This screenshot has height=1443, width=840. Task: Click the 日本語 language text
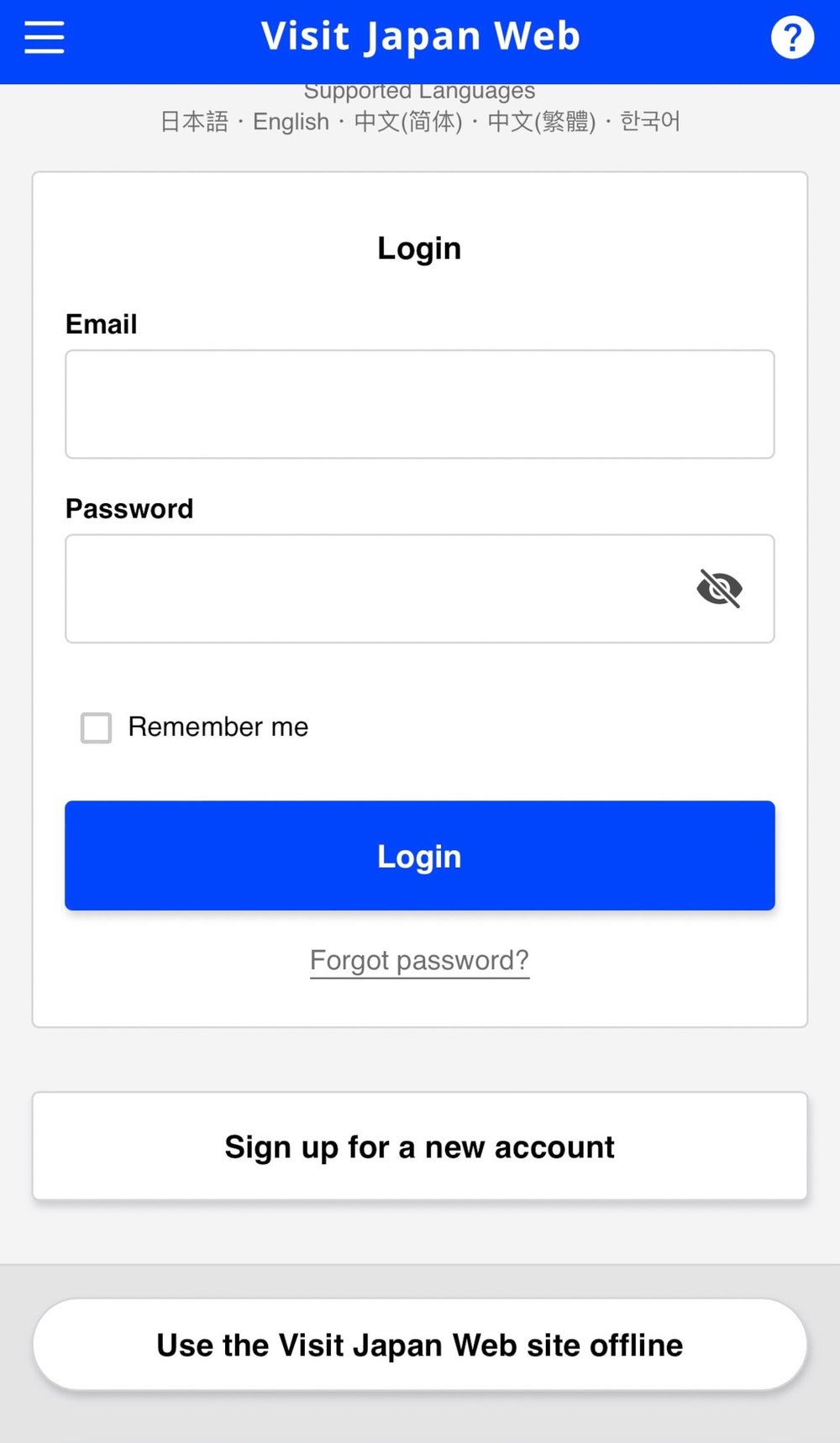pyautogui.click(x=194, y=122)
